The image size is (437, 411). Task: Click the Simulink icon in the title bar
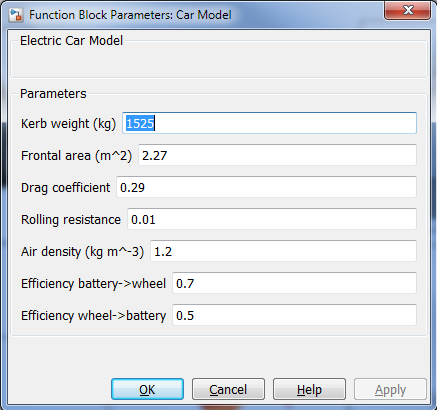tap(16, 15)
